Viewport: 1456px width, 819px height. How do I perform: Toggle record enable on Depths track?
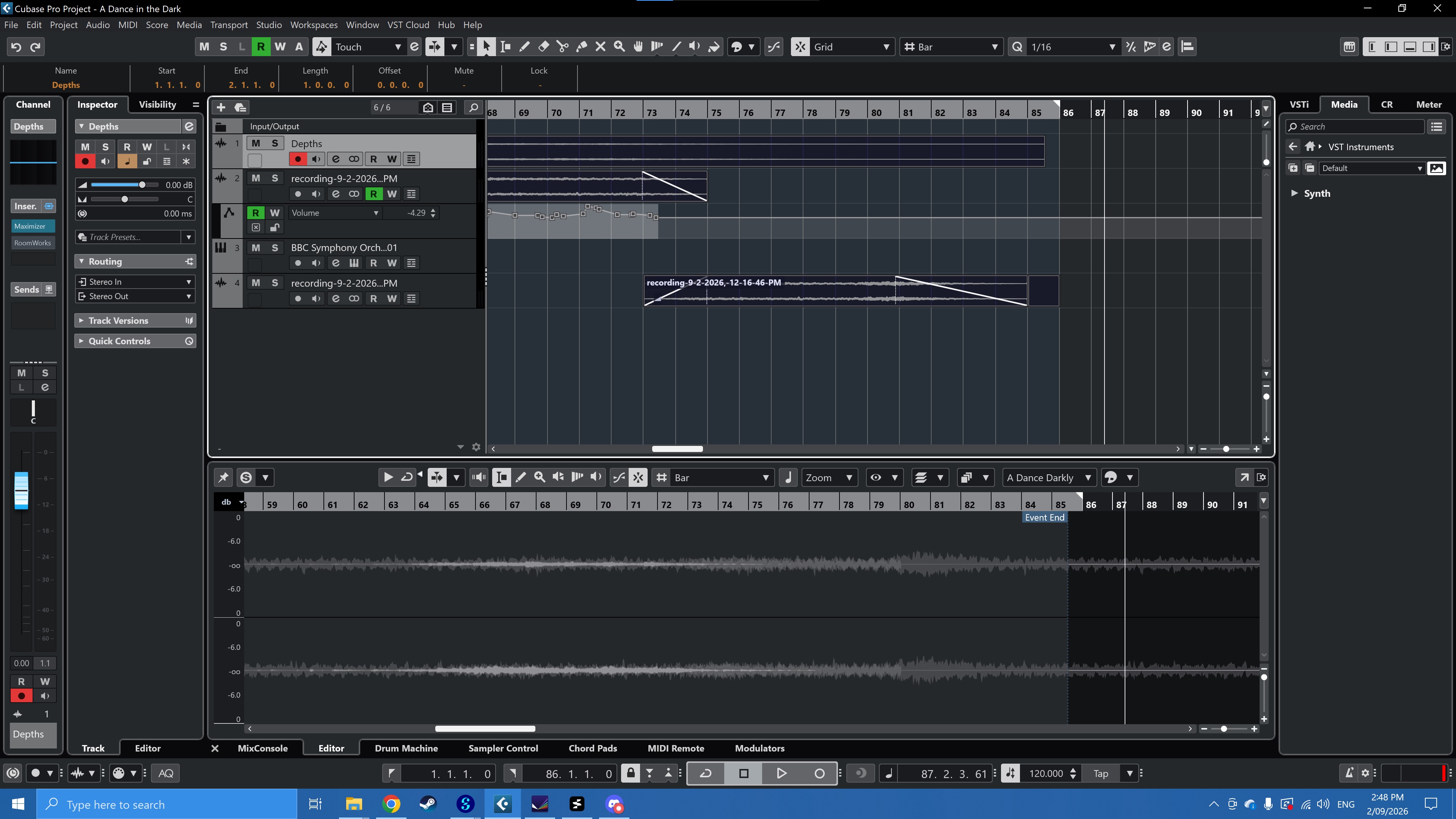point(298,159)
